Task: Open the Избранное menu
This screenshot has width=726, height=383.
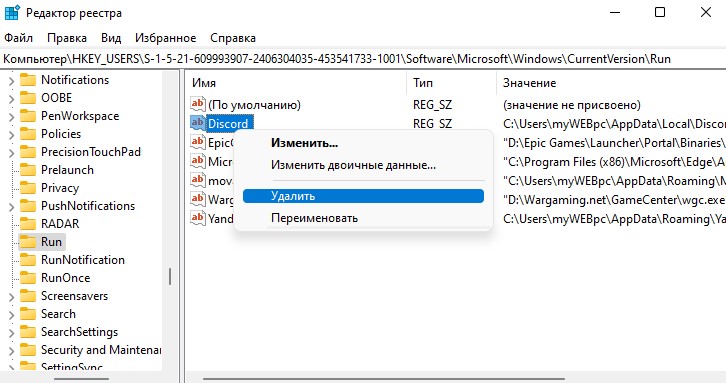Action: click(165, 38)
